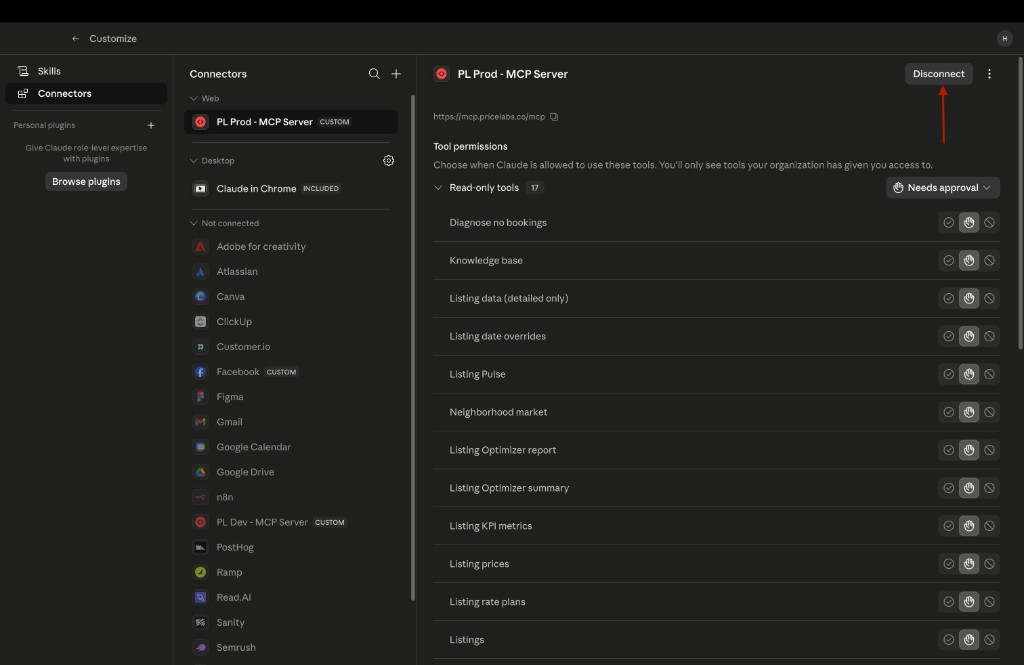Always allow Listing KPI metrics
The image size is (1024, 665).
pyautogui.click(x=948, y=526)
